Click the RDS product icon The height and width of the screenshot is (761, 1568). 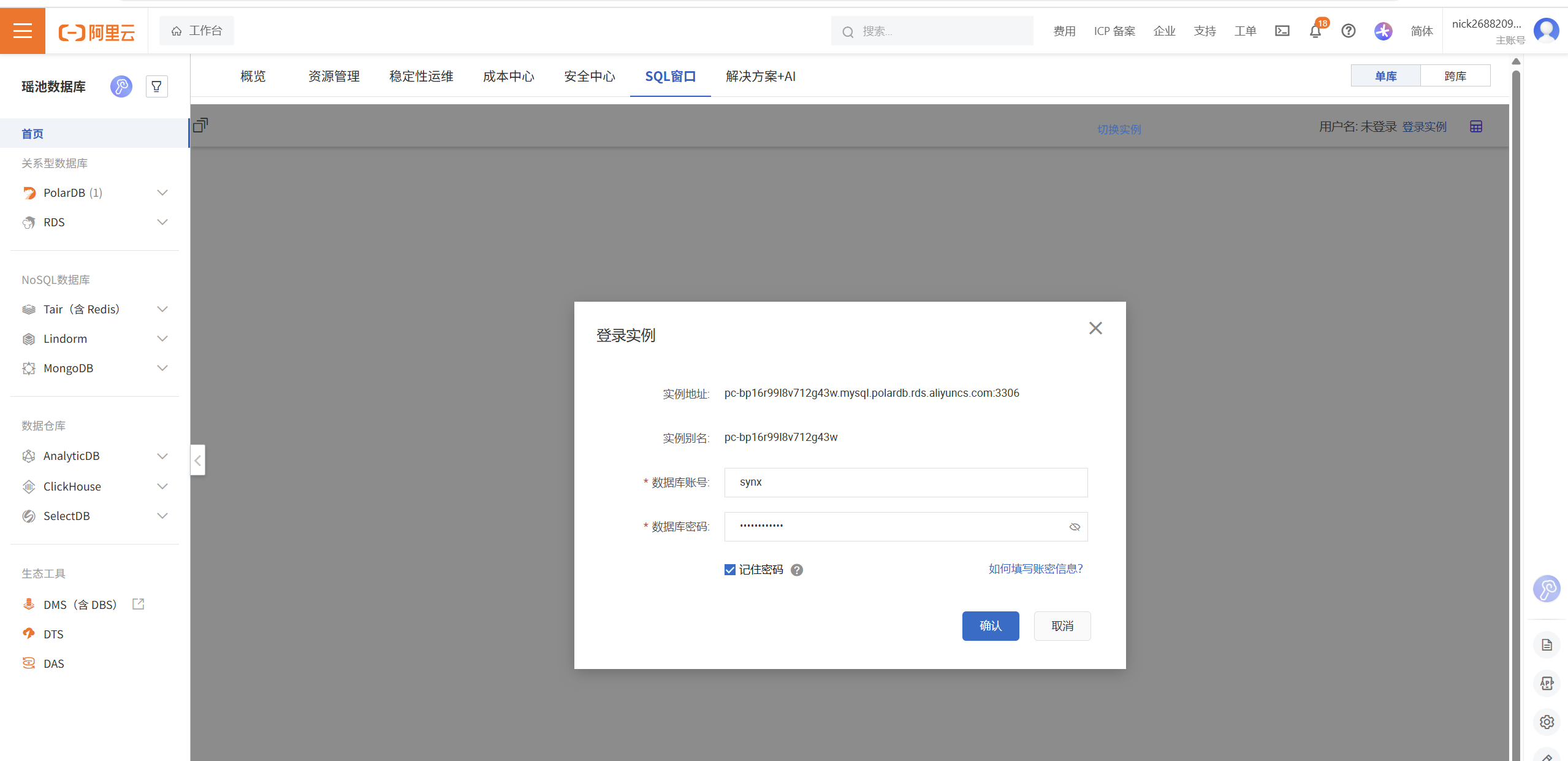(29, 223)
